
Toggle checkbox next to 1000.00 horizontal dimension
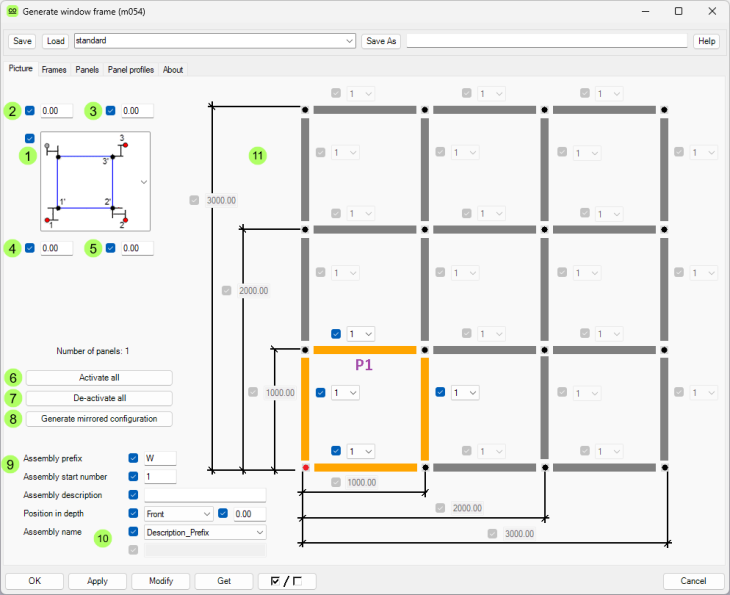tap(336, 482)
